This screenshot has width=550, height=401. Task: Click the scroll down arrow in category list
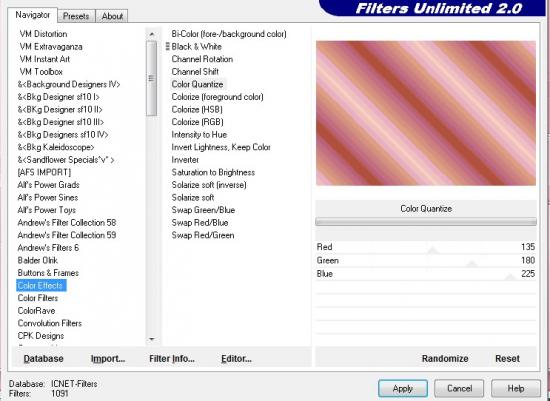point(152,339)
